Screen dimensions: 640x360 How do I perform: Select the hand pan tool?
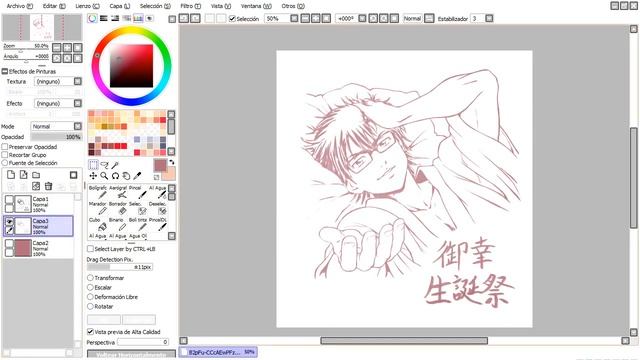click(126, 176)
